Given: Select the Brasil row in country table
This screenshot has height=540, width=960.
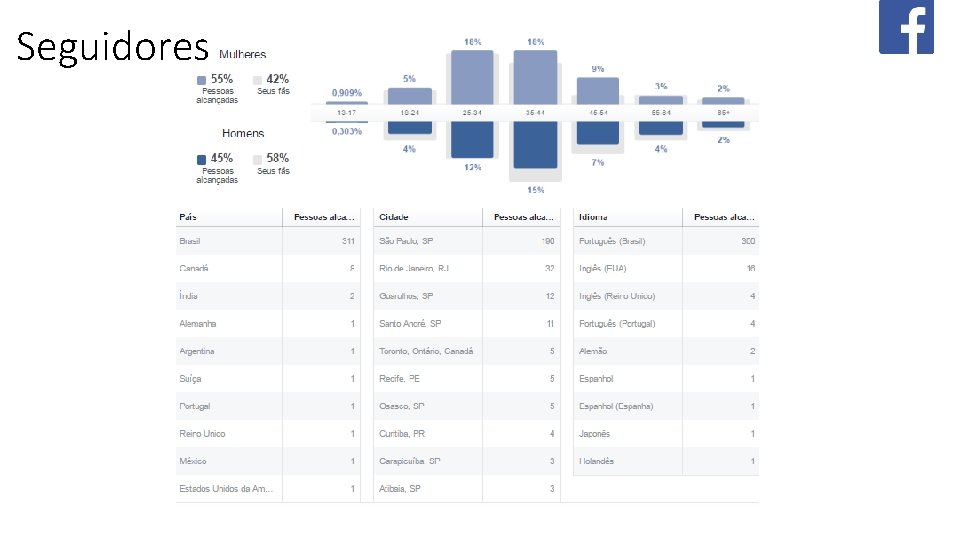Looking at the screenshot, I should (268, 241).
